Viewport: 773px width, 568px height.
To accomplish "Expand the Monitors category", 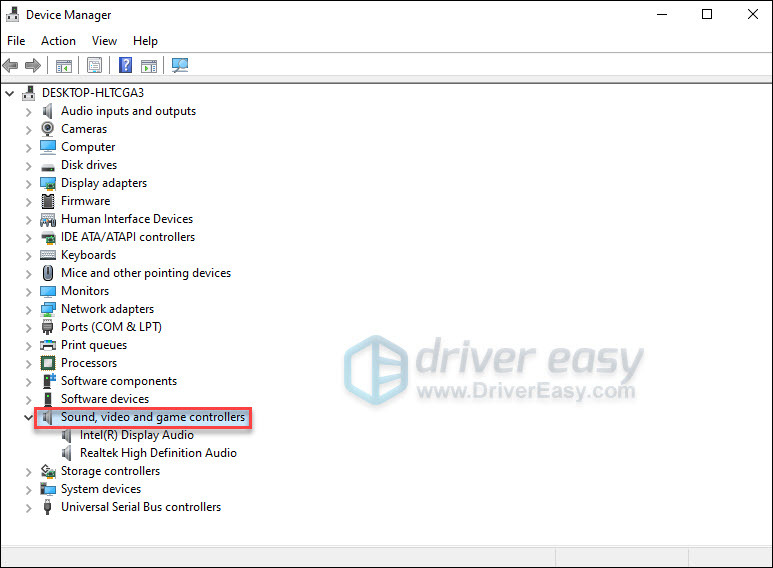I will 29,292.
